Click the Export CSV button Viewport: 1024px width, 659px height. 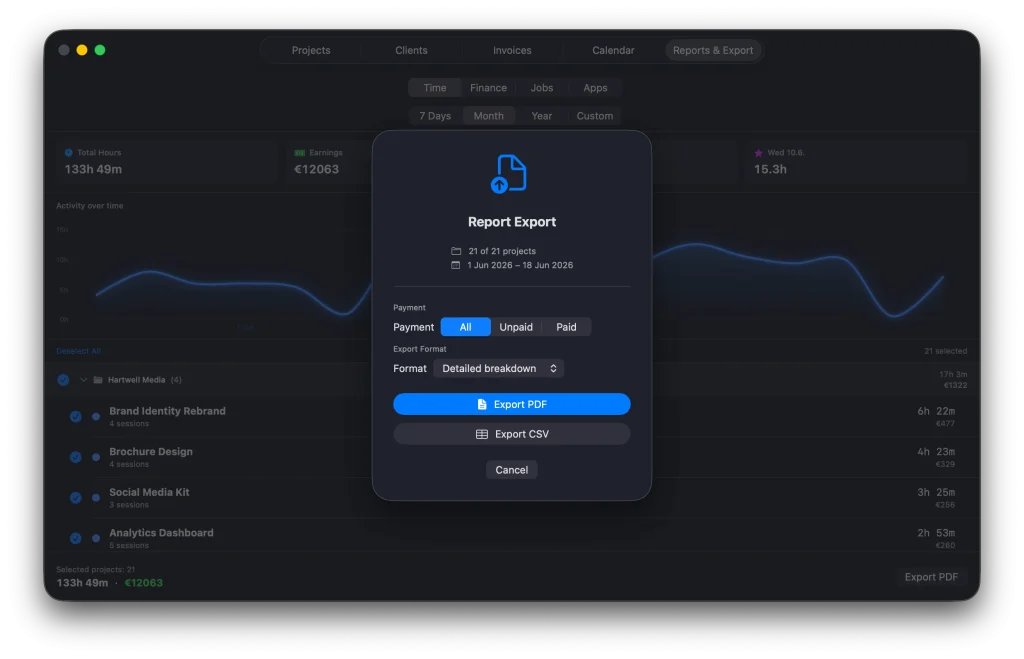click(512, 434)
